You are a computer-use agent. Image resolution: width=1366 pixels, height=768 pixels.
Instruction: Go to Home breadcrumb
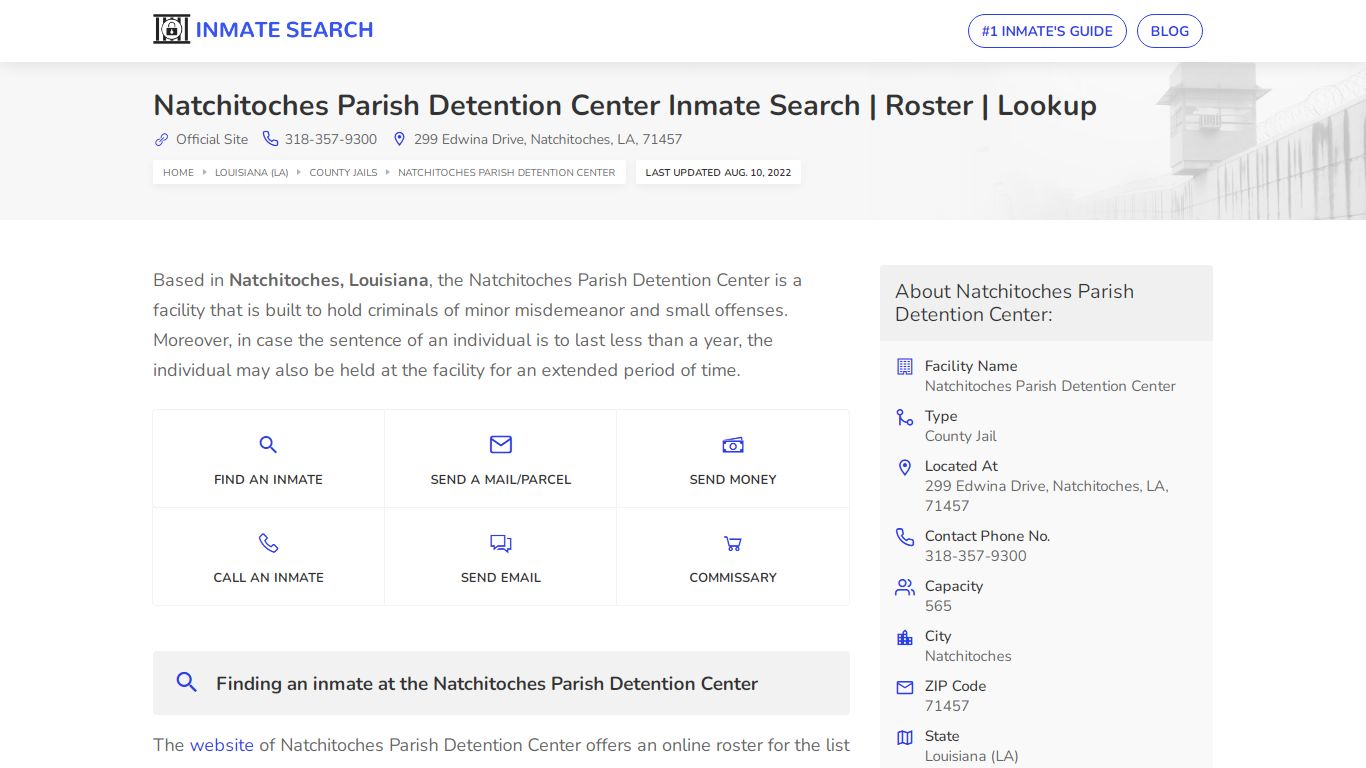coord(178,172)
